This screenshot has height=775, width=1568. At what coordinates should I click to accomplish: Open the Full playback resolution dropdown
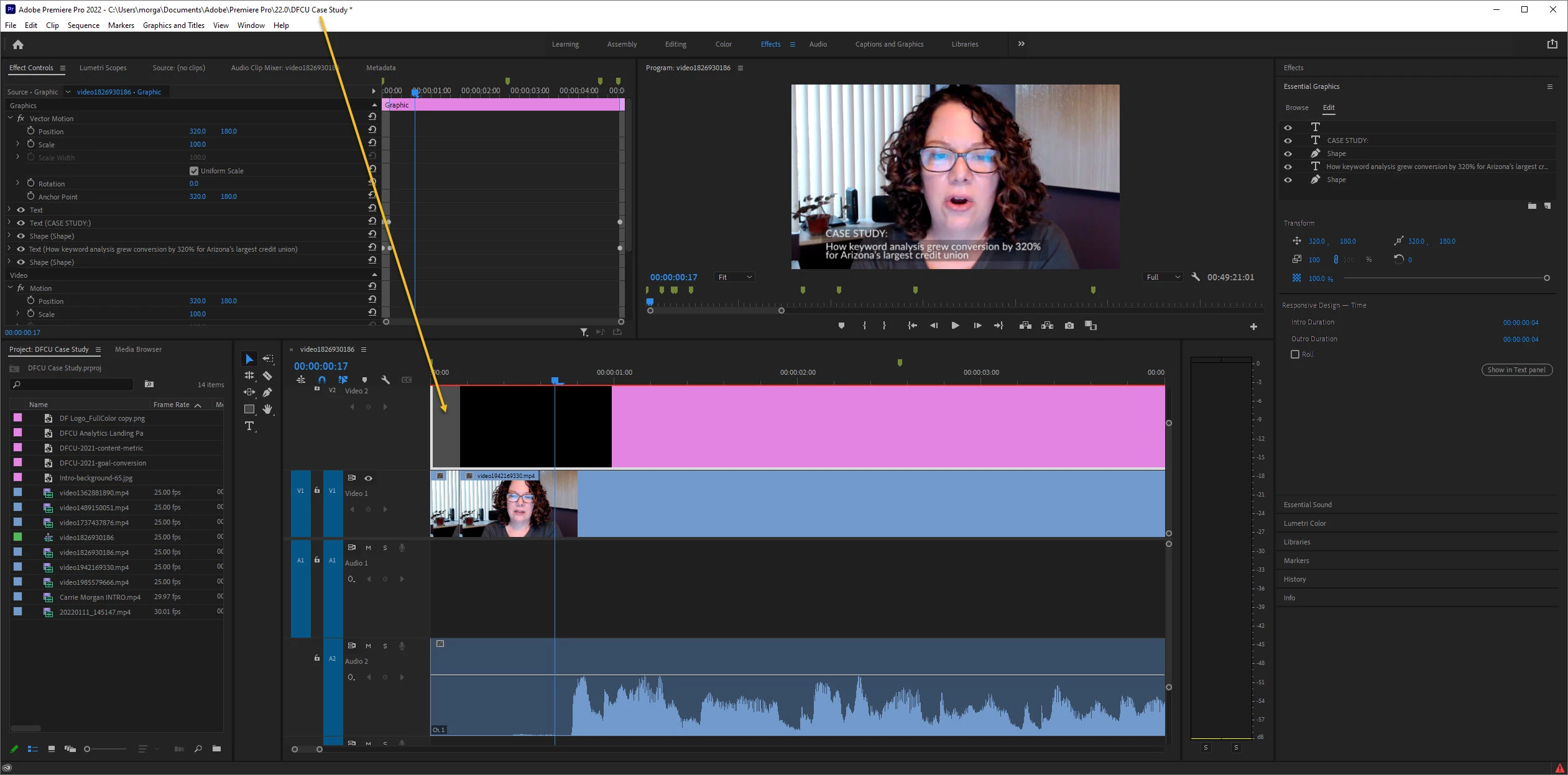point(1163,277)
